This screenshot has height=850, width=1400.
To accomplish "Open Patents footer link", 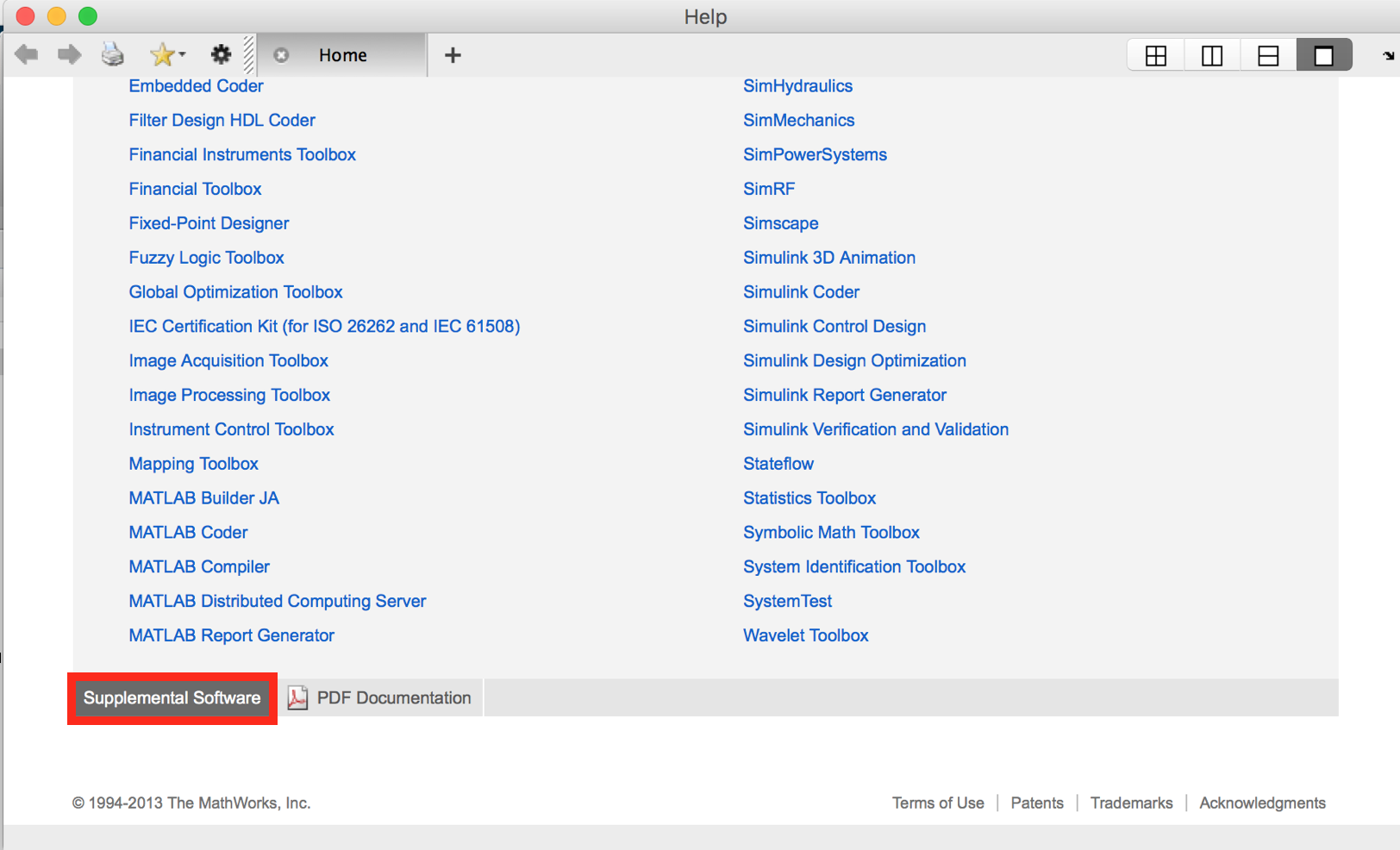I will pos(1037,803).
